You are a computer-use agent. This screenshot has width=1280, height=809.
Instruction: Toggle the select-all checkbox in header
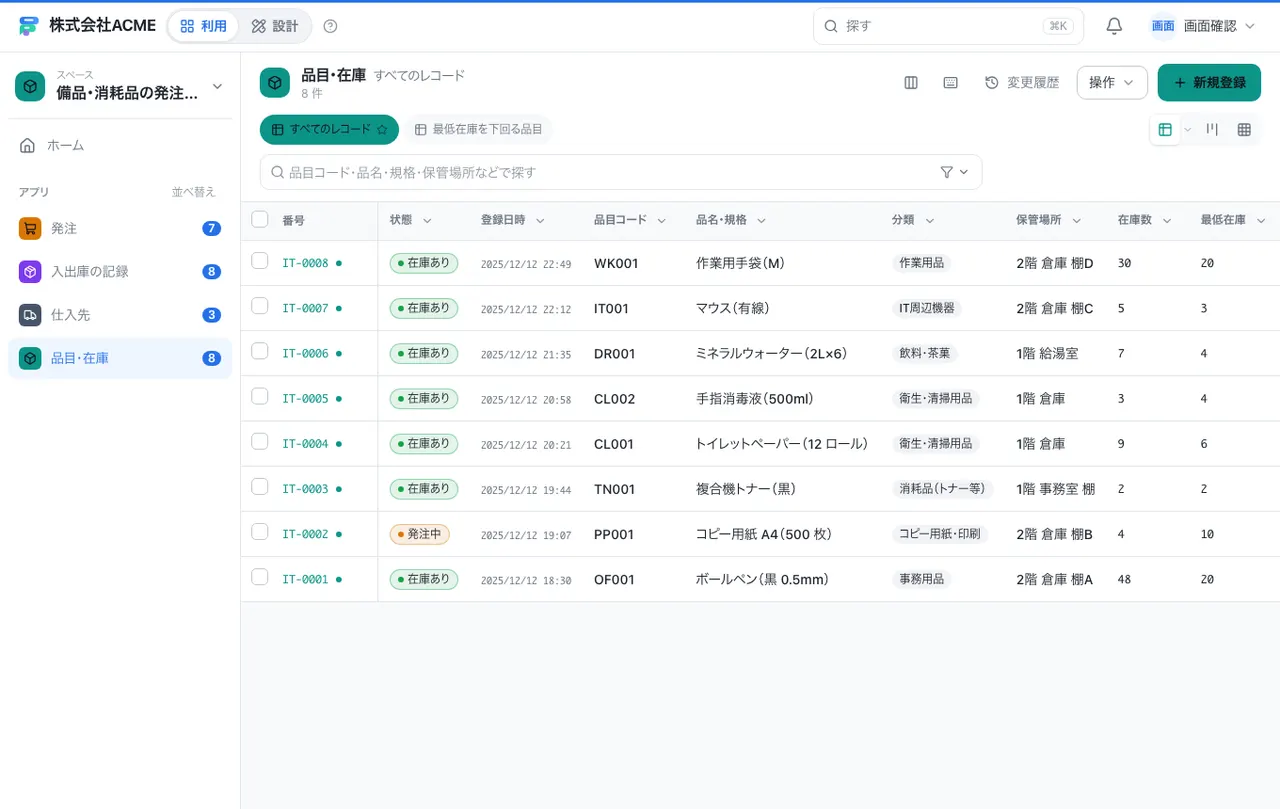260,219
